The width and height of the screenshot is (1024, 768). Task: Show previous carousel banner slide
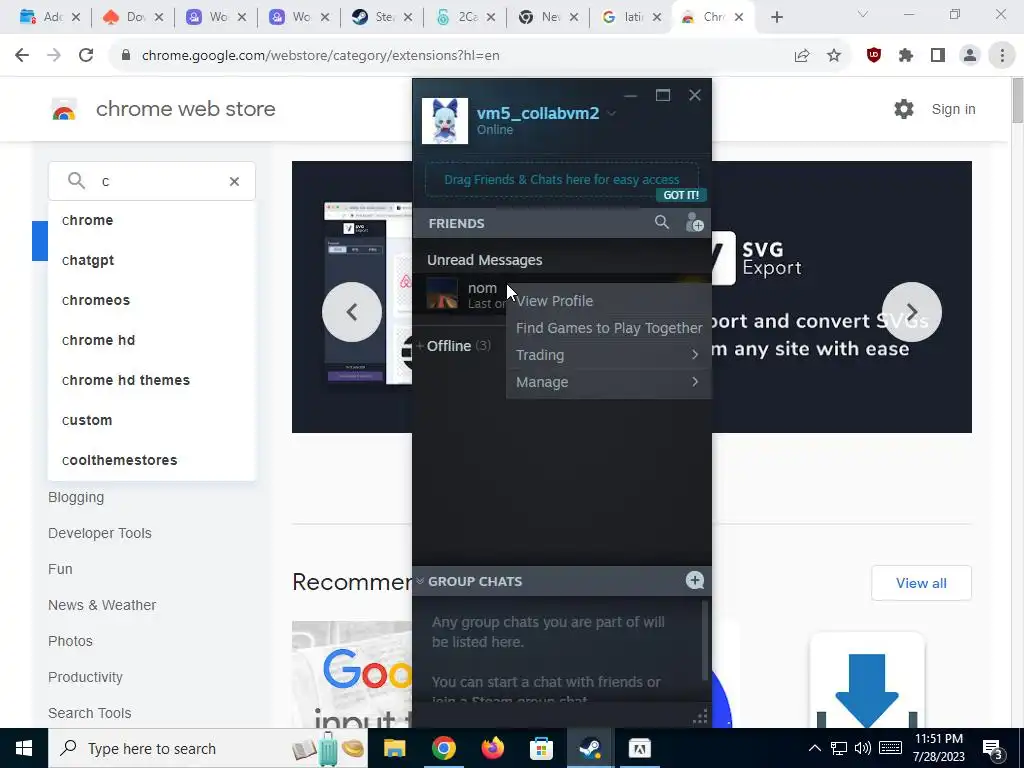click(352, 312)
